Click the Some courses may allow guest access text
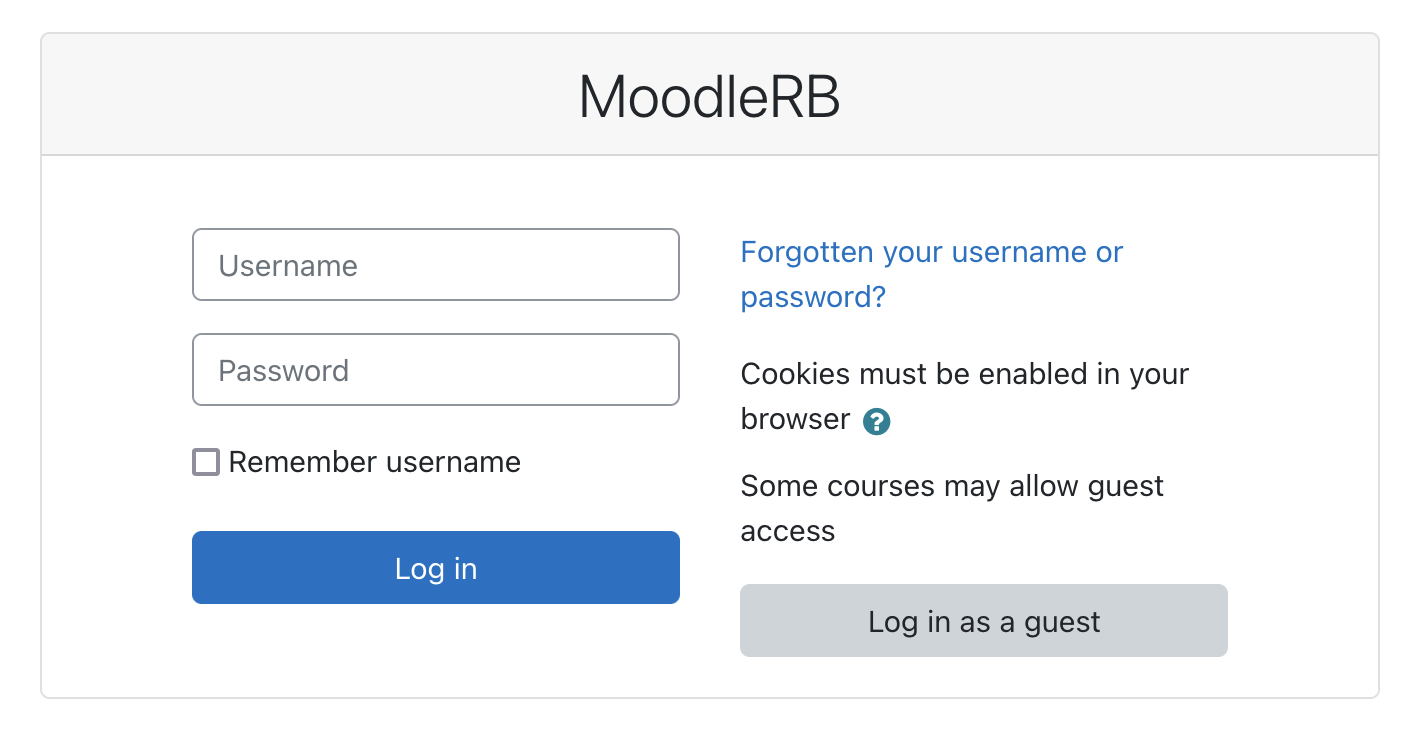This screenshot has height=750, width=1418. [x=952, y=508]
